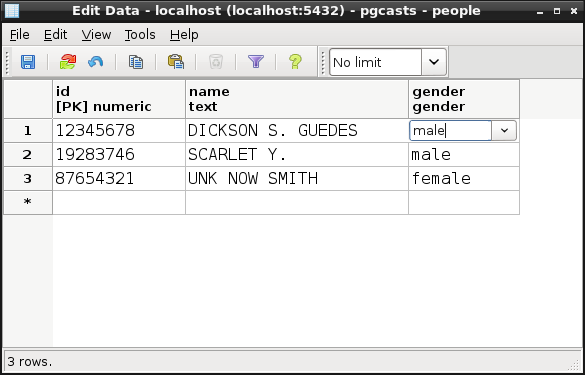Screen dimensions: 585x375
Task: Click the name column header
Action: click(297, 99)
